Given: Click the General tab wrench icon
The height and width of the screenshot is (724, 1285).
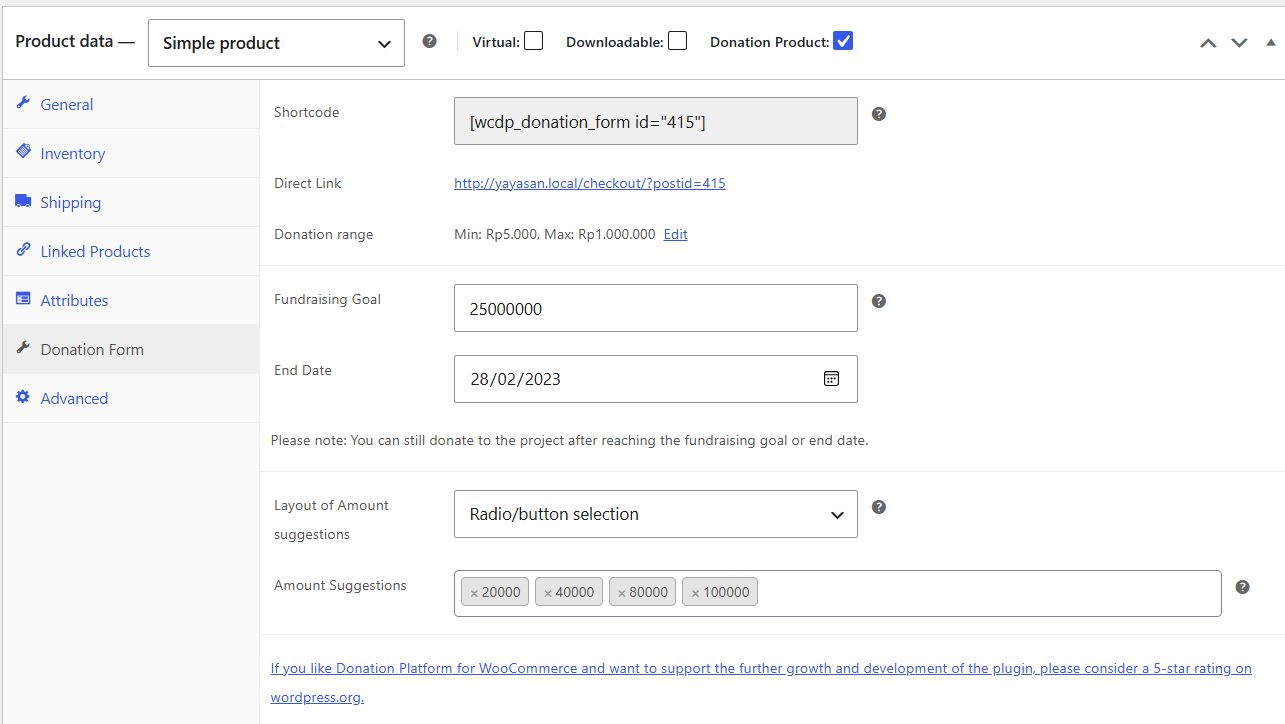Looking at the screenshot, I should [x=23, y=103].
